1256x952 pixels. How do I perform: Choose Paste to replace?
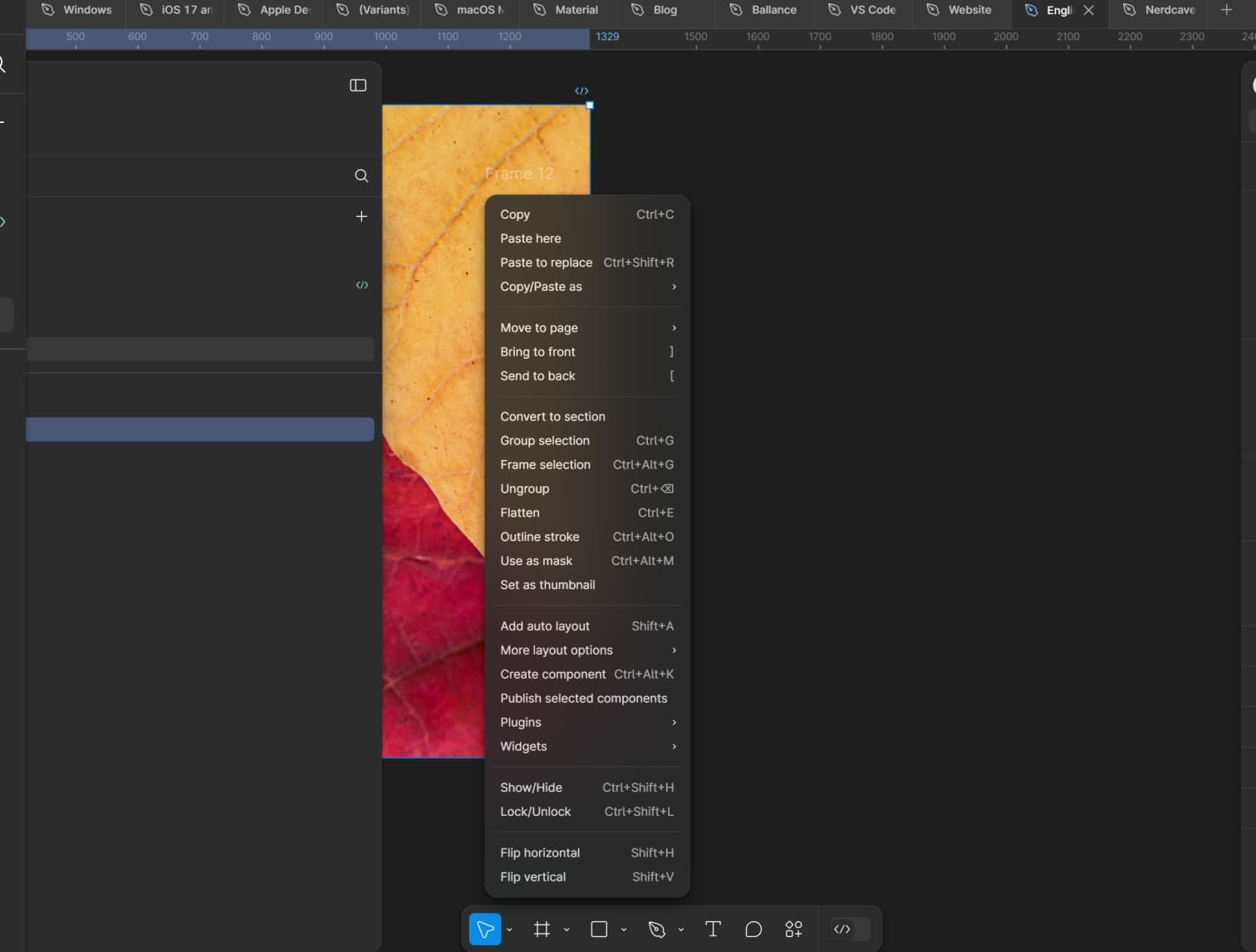pos(586,263)
